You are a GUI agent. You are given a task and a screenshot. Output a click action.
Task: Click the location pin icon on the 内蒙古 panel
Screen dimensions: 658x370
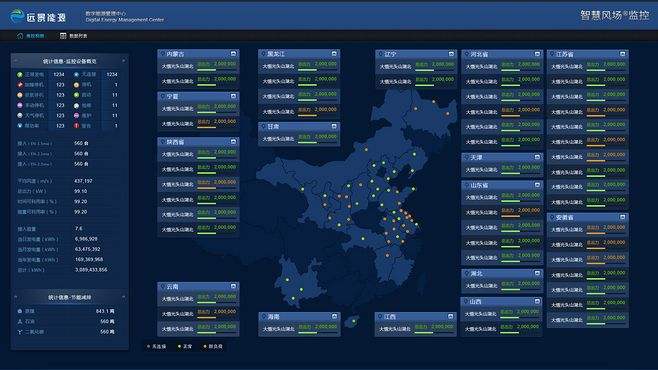click(x=163, y=54)
